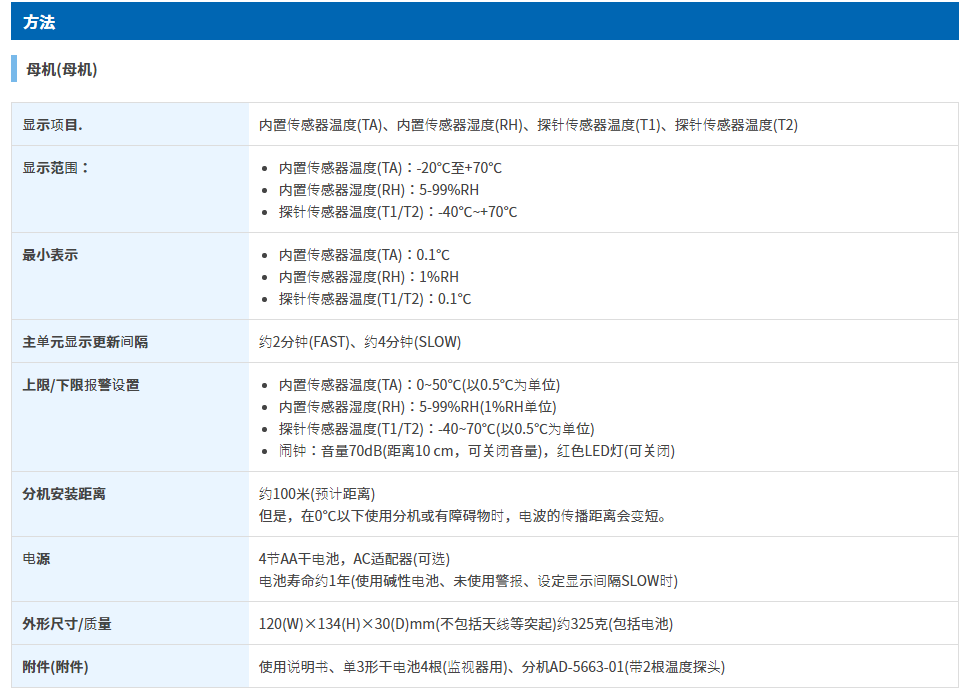Select the 母机(母机) subsection heading

click(x=61, y=70)
